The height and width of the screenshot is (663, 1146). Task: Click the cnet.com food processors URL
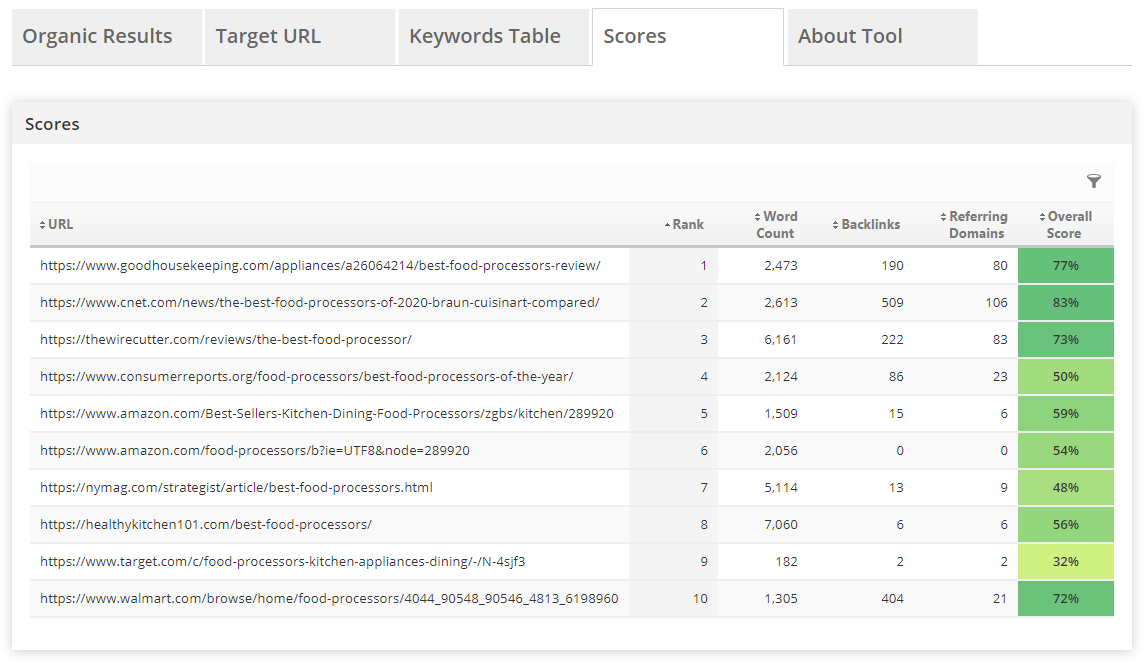[320, 303]
